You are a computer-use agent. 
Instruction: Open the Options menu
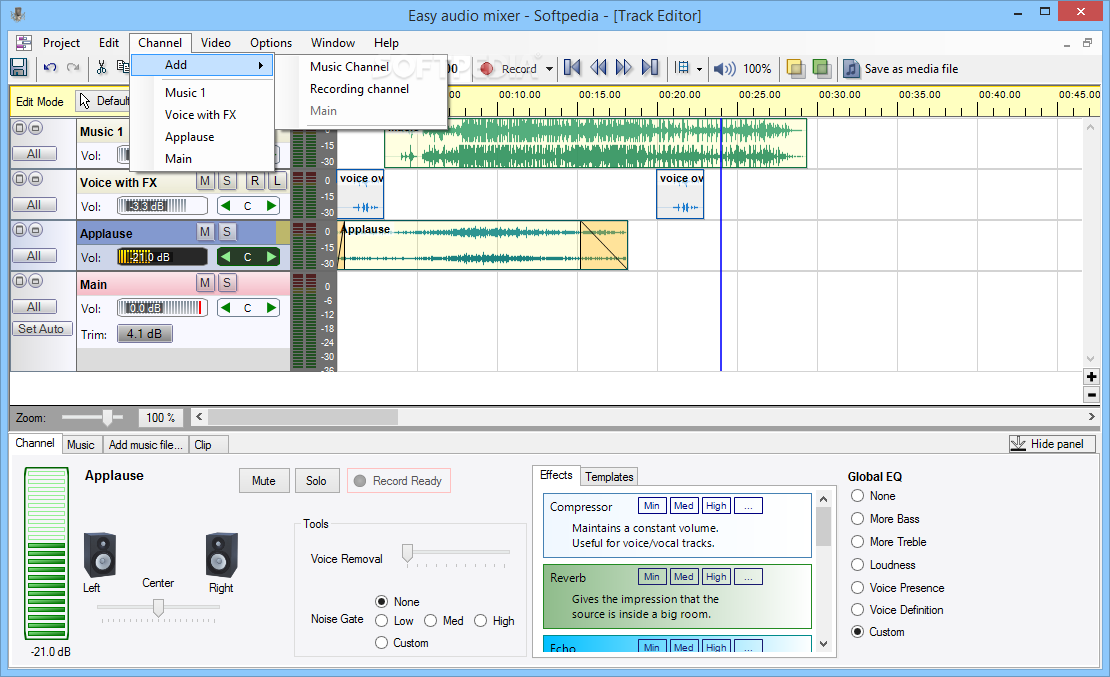click(270, 42)
